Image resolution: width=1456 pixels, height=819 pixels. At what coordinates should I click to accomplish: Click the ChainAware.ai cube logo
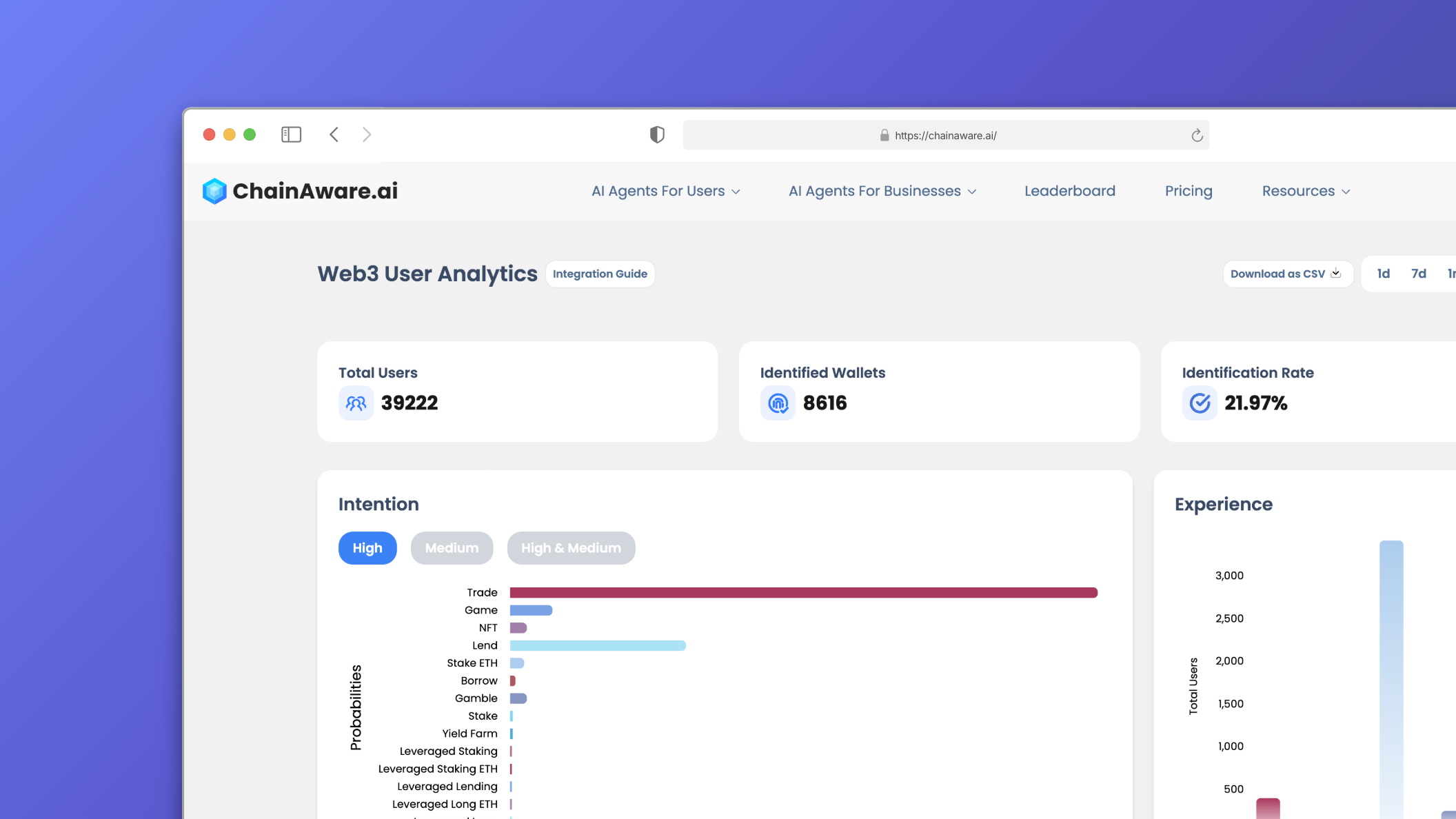point(214,191)
